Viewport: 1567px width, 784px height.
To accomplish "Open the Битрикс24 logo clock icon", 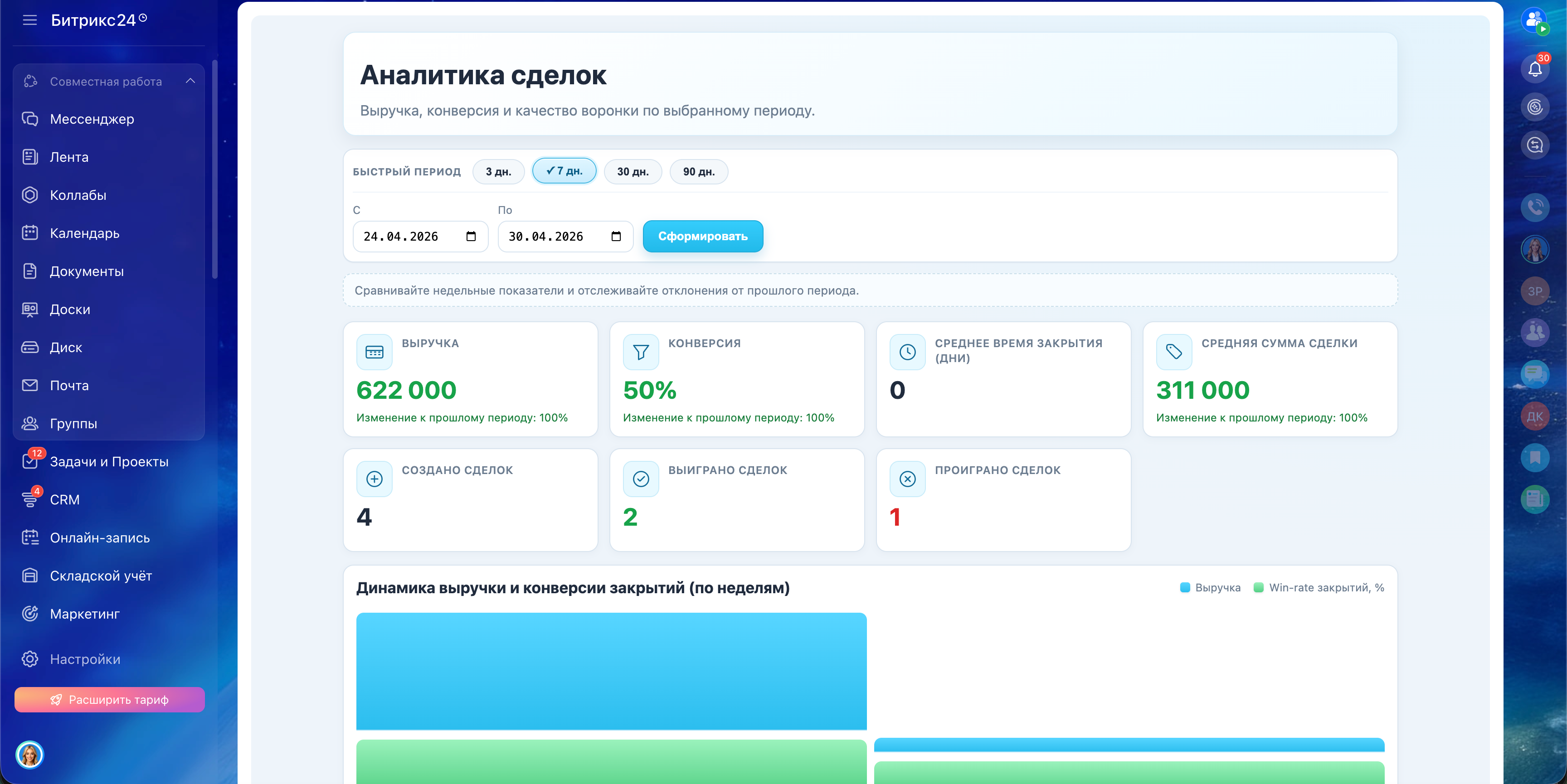I will [x=143, y=18].
